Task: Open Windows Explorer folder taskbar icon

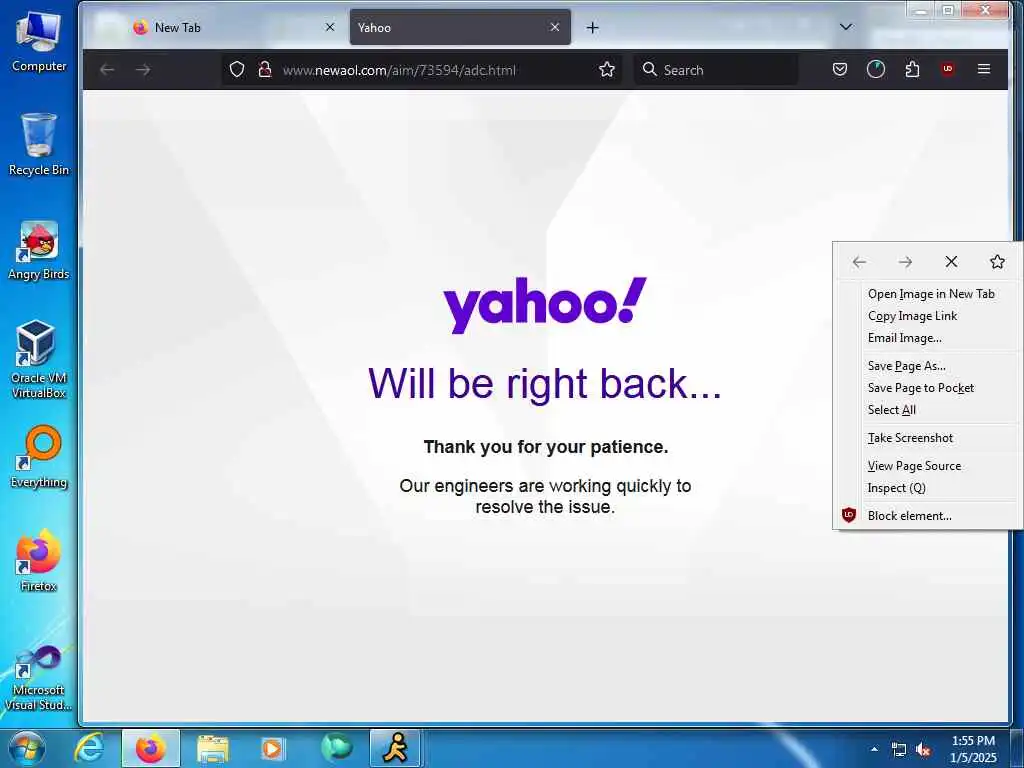Action: (x=212, y=748)
